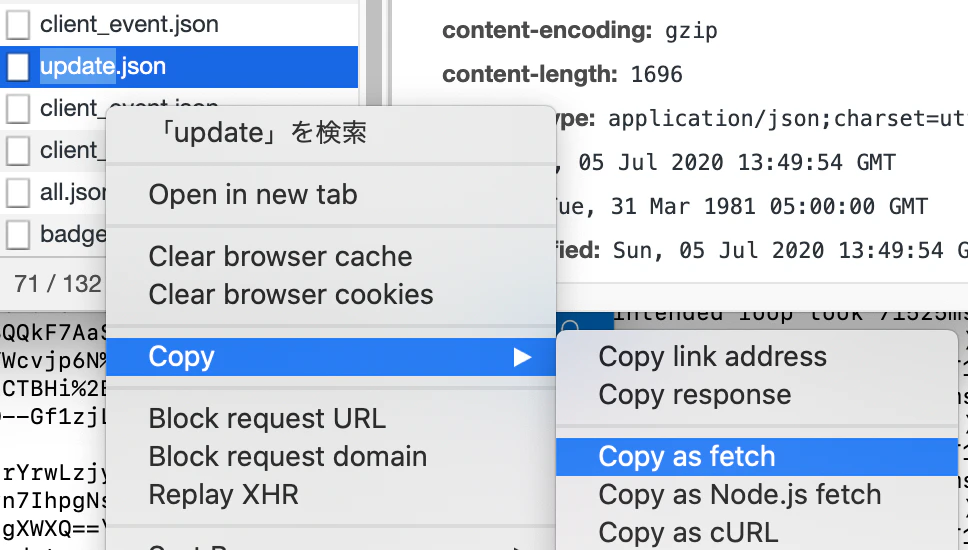Viewport: 968px width, 550px height.
Task: Choose Copy response
Action: pos(695,394)
